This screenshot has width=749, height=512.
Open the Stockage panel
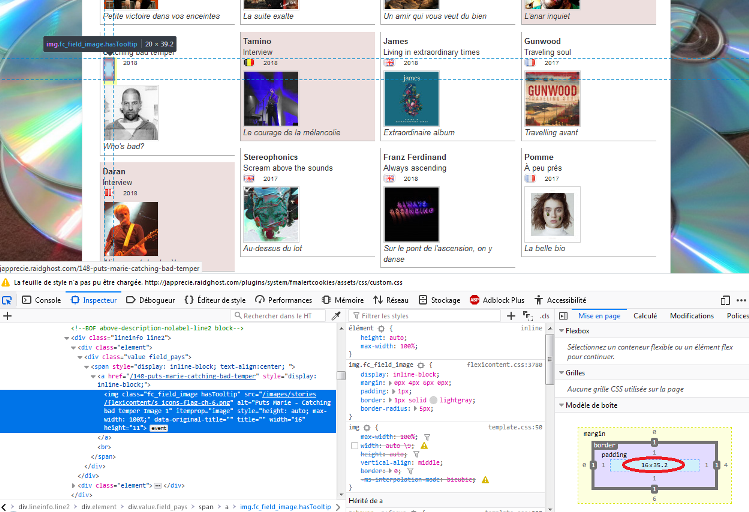(439, 300)
